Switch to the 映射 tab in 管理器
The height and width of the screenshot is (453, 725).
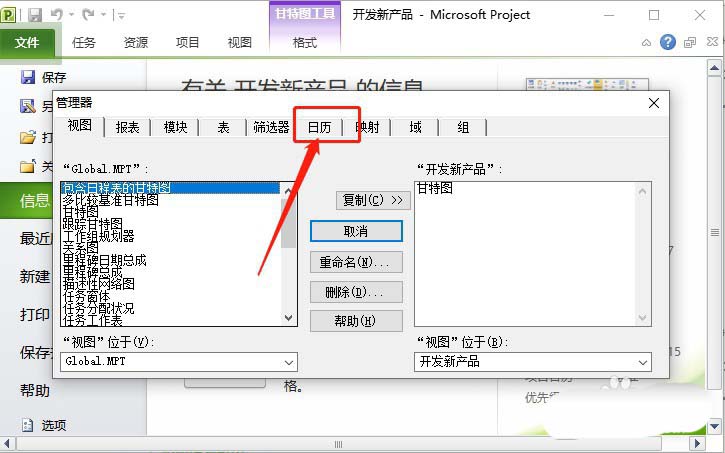point(368,127)
